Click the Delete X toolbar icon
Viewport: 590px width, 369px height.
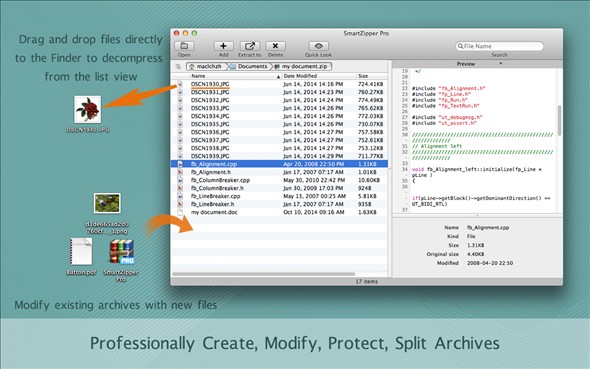point(275,46)
